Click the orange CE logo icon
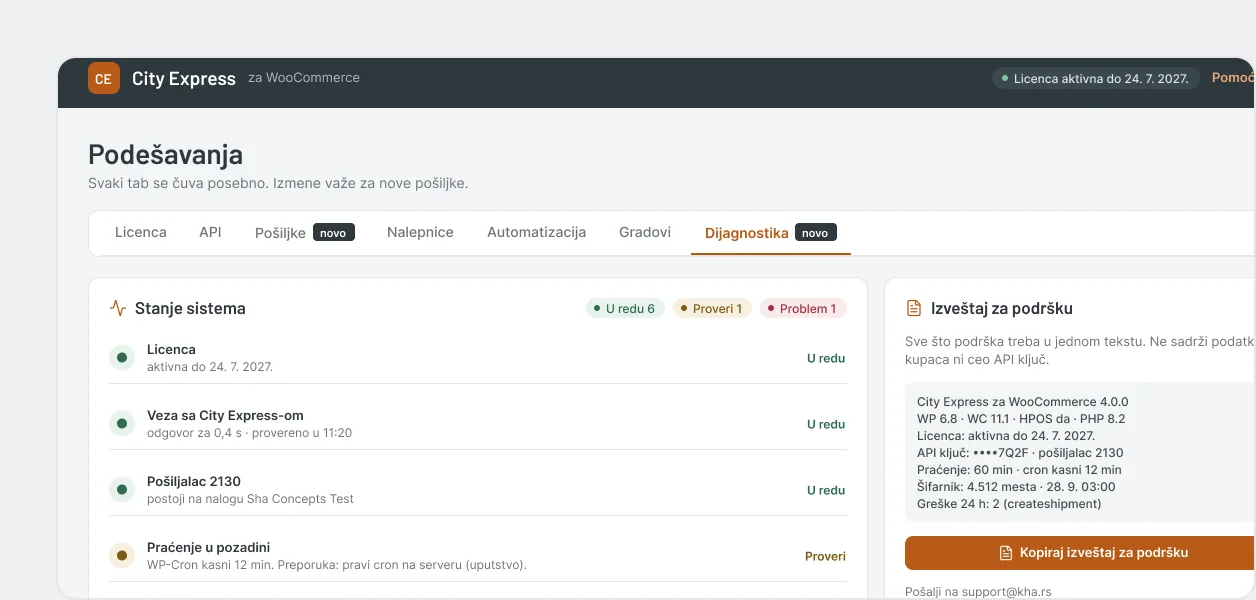The image size is (1256, 600). pos(104,78)
